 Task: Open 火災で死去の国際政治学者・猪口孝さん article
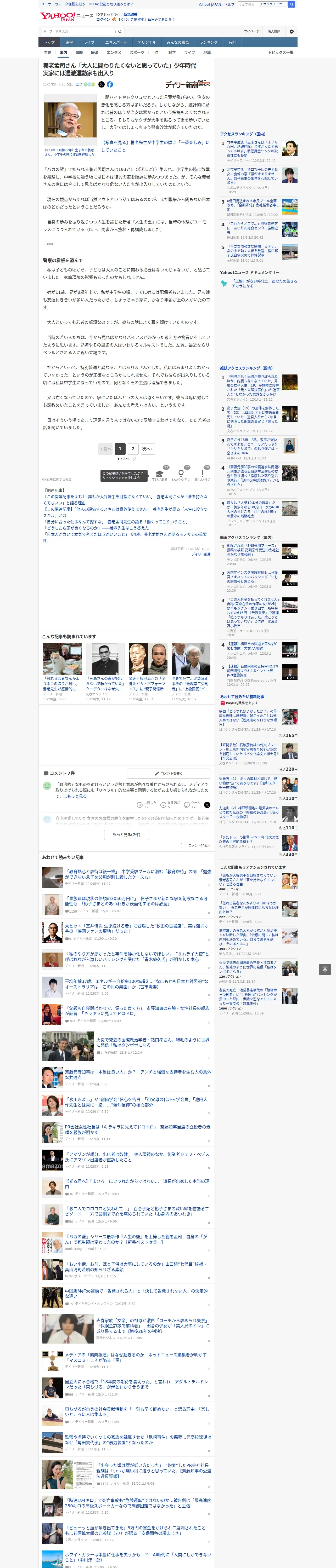point(153,1043)
